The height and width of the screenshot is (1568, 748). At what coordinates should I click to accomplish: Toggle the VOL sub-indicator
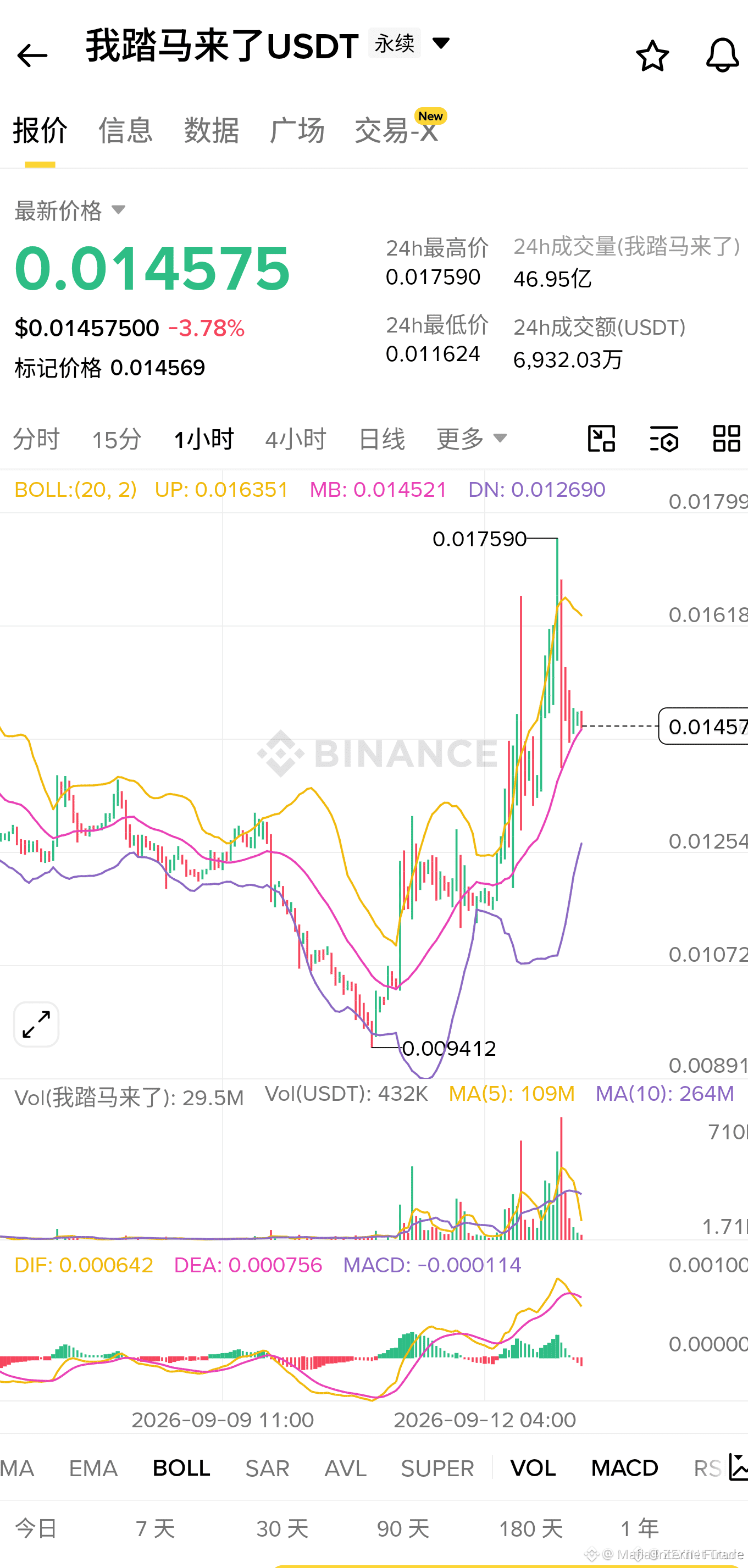point(533,1467)
